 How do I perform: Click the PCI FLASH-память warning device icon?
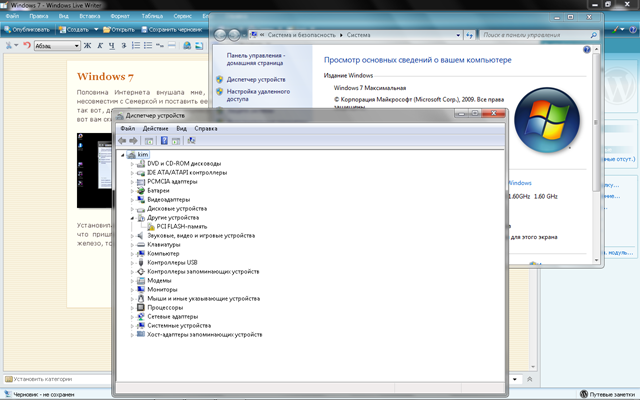pos(151,227)
